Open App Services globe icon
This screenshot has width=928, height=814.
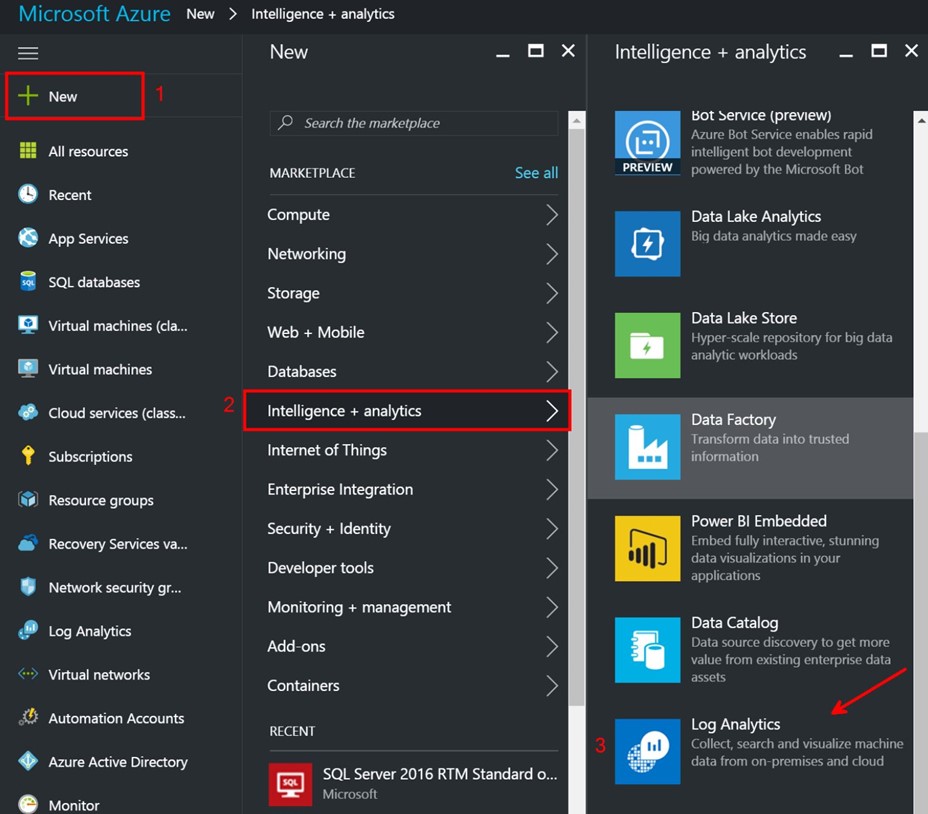pyautogui.click(x=28, y=238)
